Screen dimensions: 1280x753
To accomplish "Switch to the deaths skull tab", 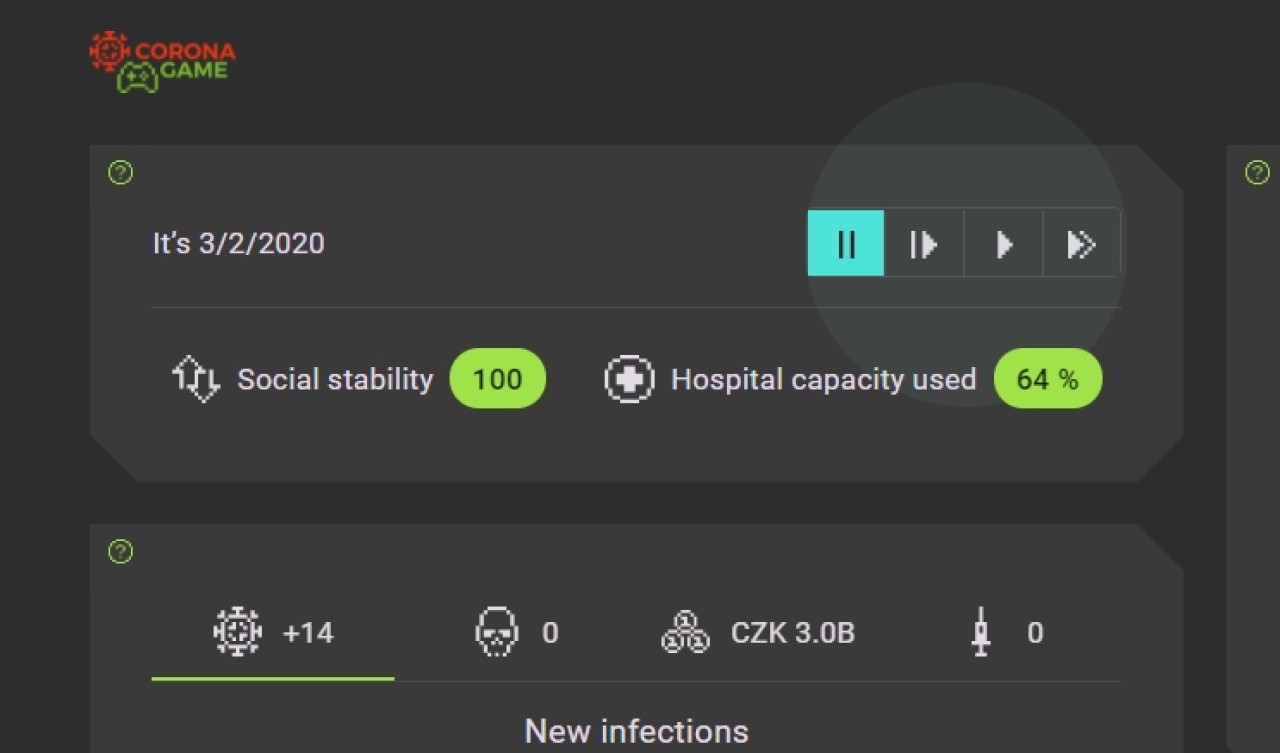I will pyautogui.click(x=516, y=633).
